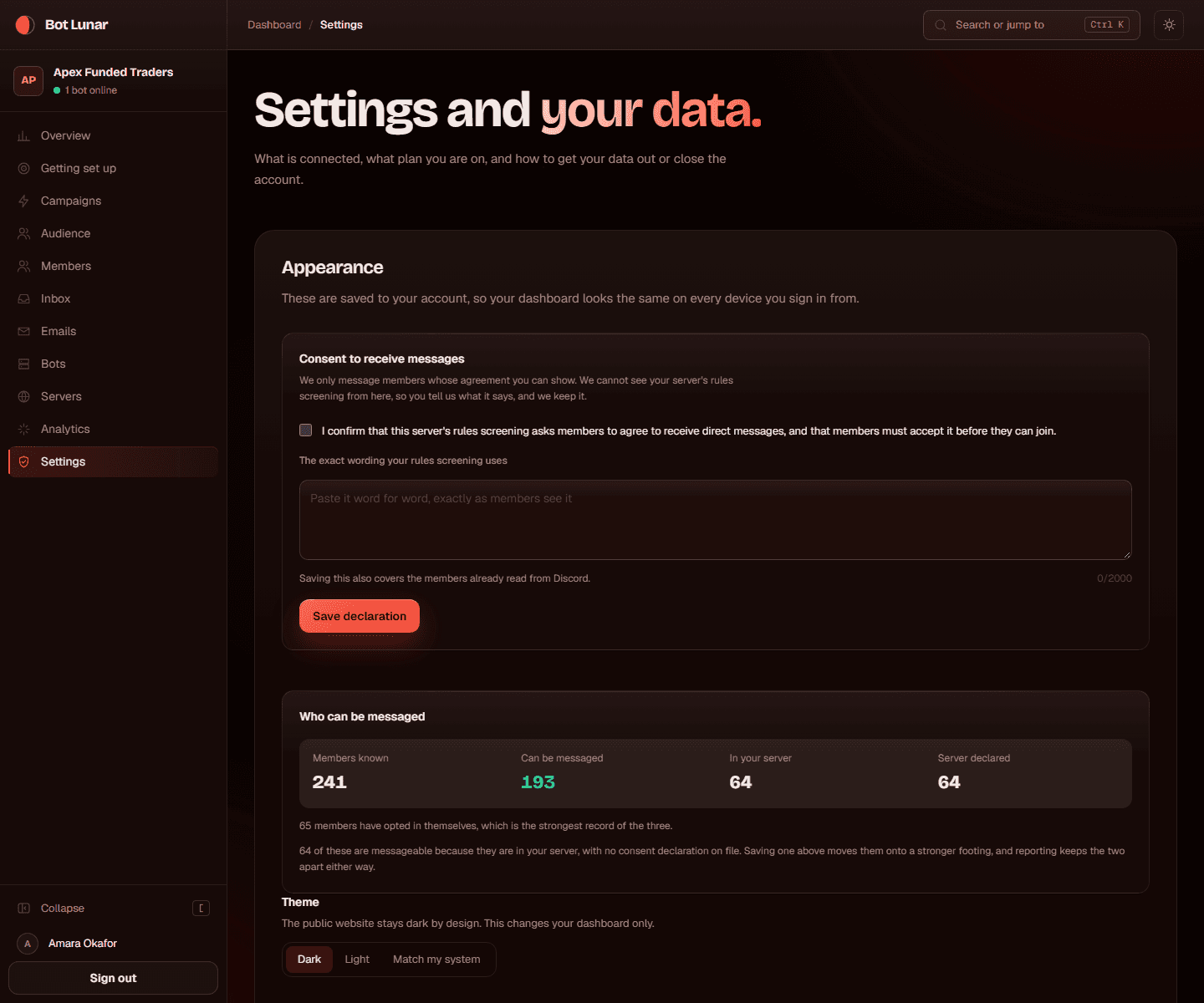Click the search magnifier icon
This screenshot has height=1003, width=1204.
click(x=941, y=25)
